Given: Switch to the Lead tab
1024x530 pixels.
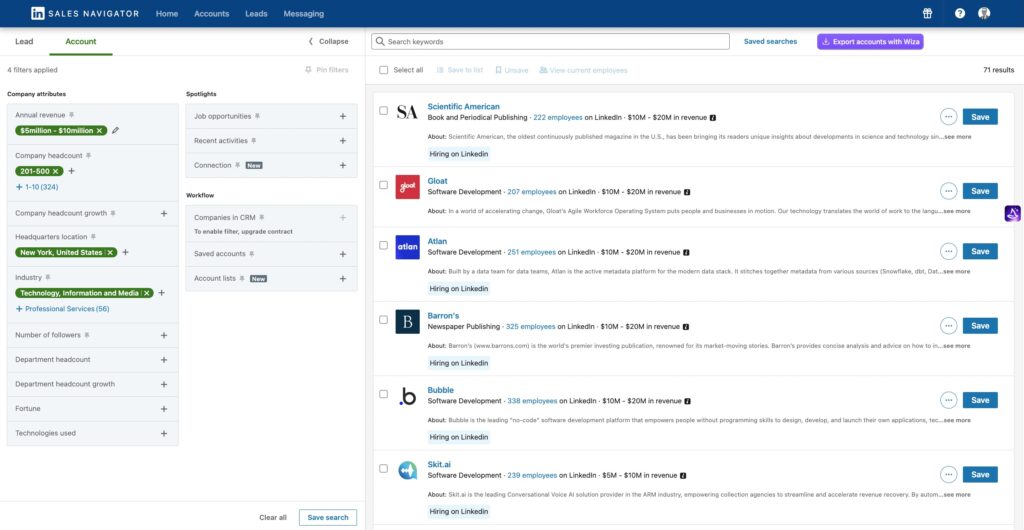Looking at the screenshot, I should (24, 41).
